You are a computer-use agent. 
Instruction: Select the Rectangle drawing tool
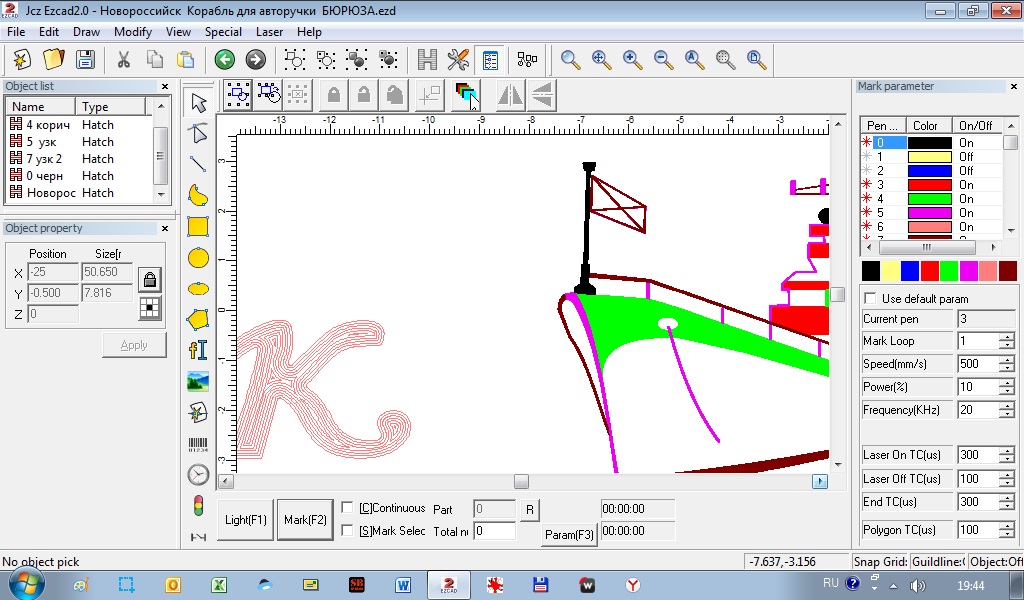(198, 227)
